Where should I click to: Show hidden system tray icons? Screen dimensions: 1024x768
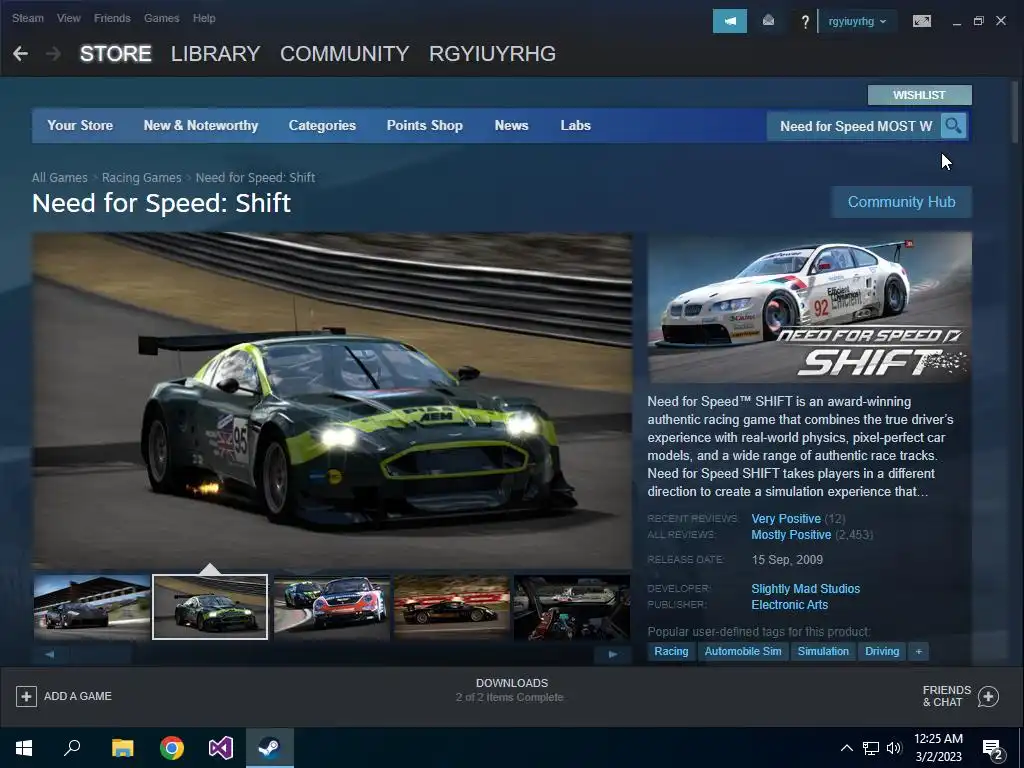click(846, 748)
